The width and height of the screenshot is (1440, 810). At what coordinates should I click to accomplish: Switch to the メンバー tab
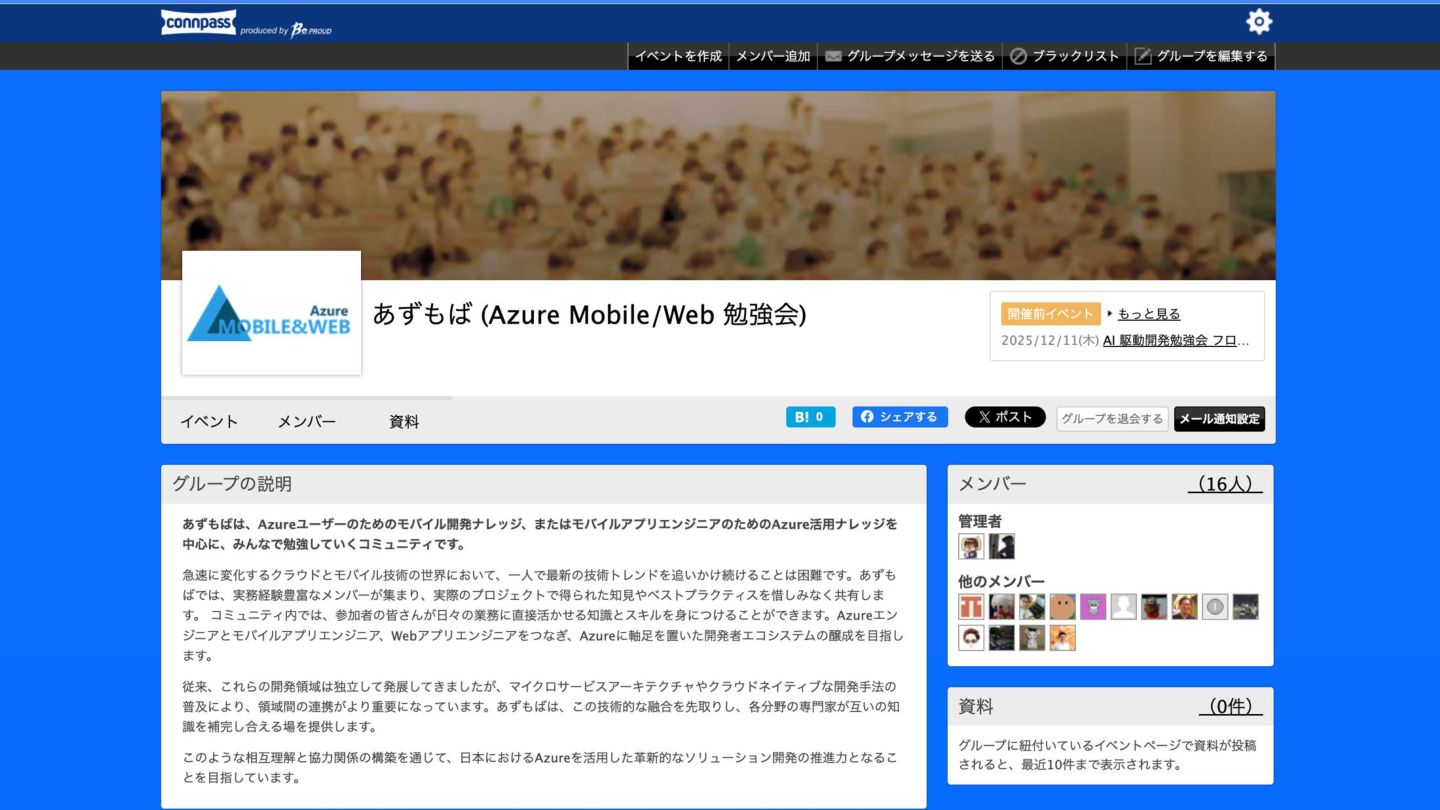tap(307, 422)
